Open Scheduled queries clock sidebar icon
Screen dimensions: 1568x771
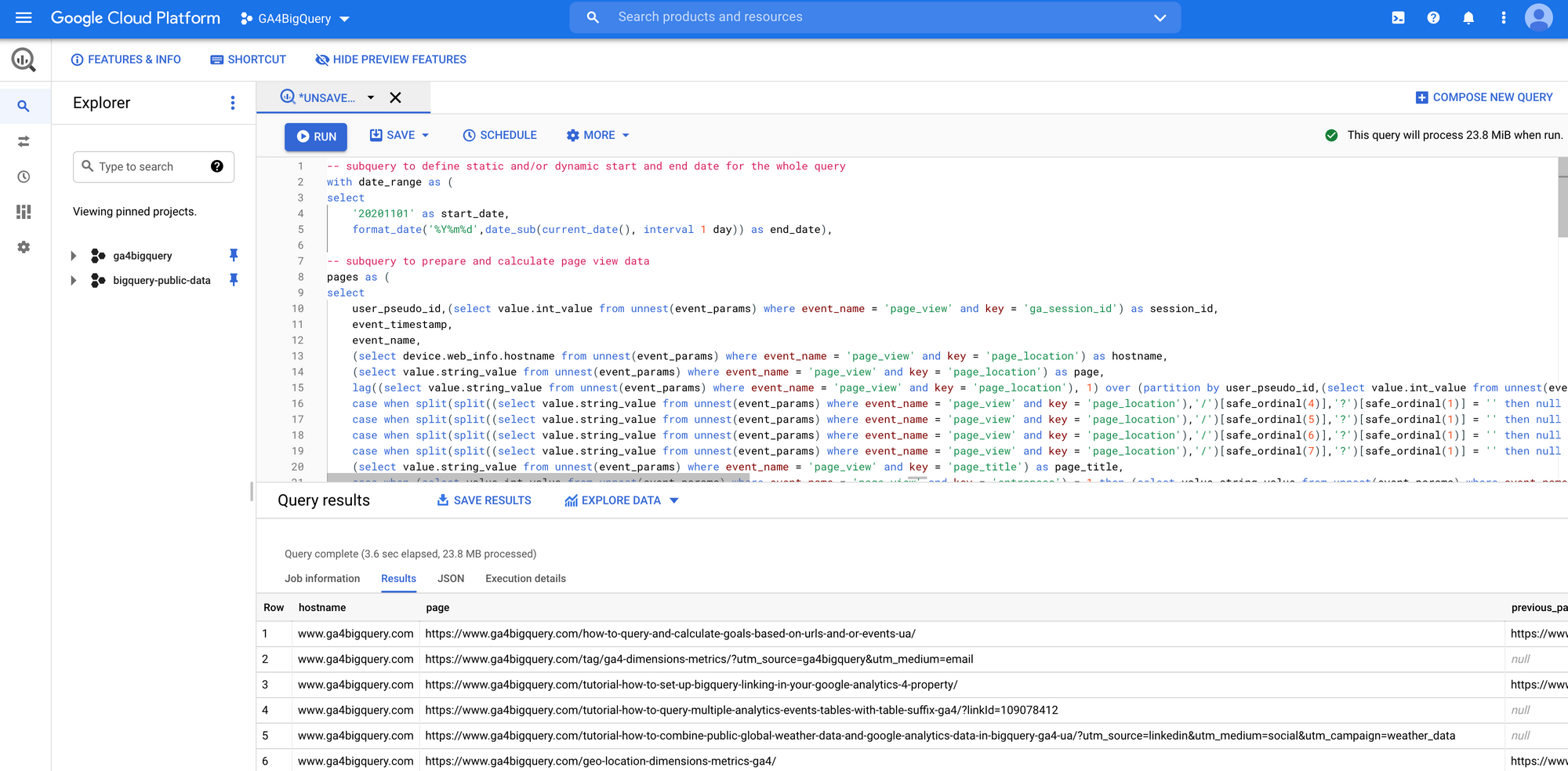(x=24, y=176)
